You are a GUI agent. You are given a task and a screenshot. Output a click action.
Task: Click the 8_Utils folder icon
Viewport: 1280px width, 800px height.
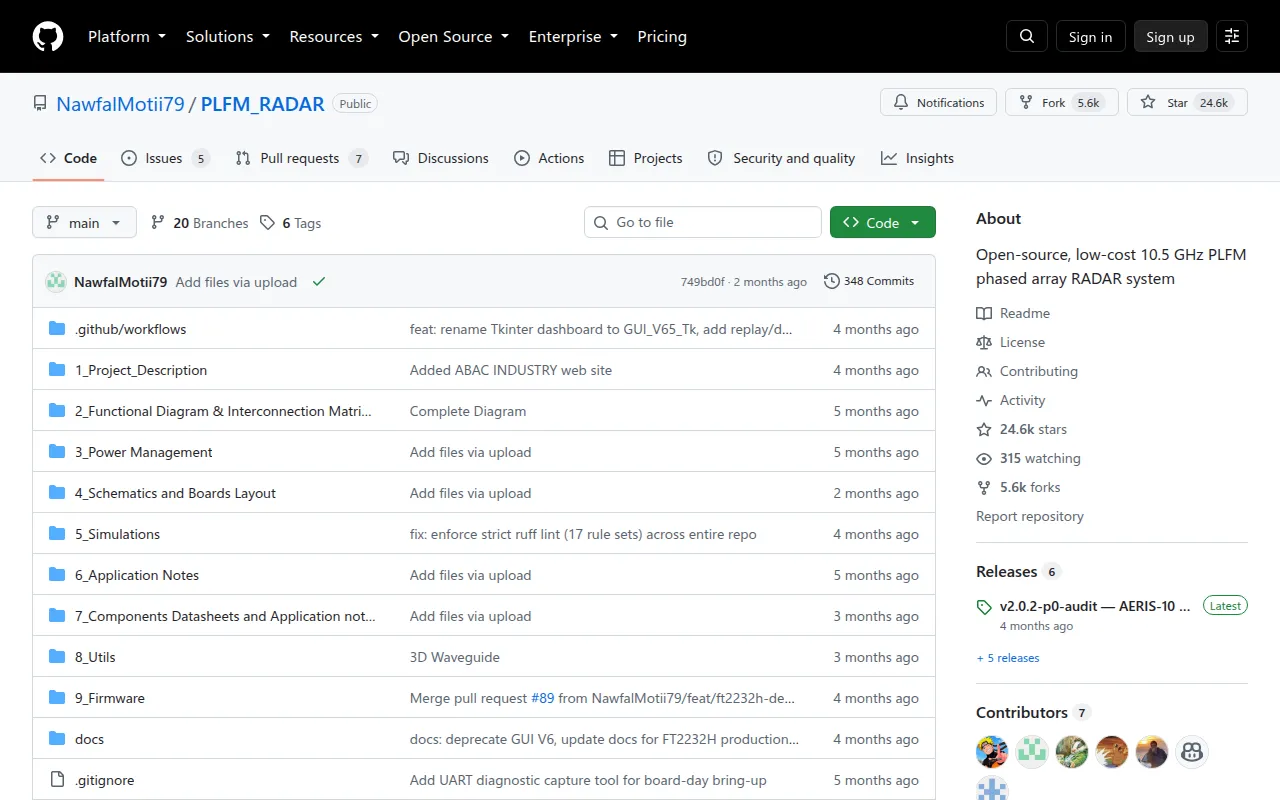57,657
